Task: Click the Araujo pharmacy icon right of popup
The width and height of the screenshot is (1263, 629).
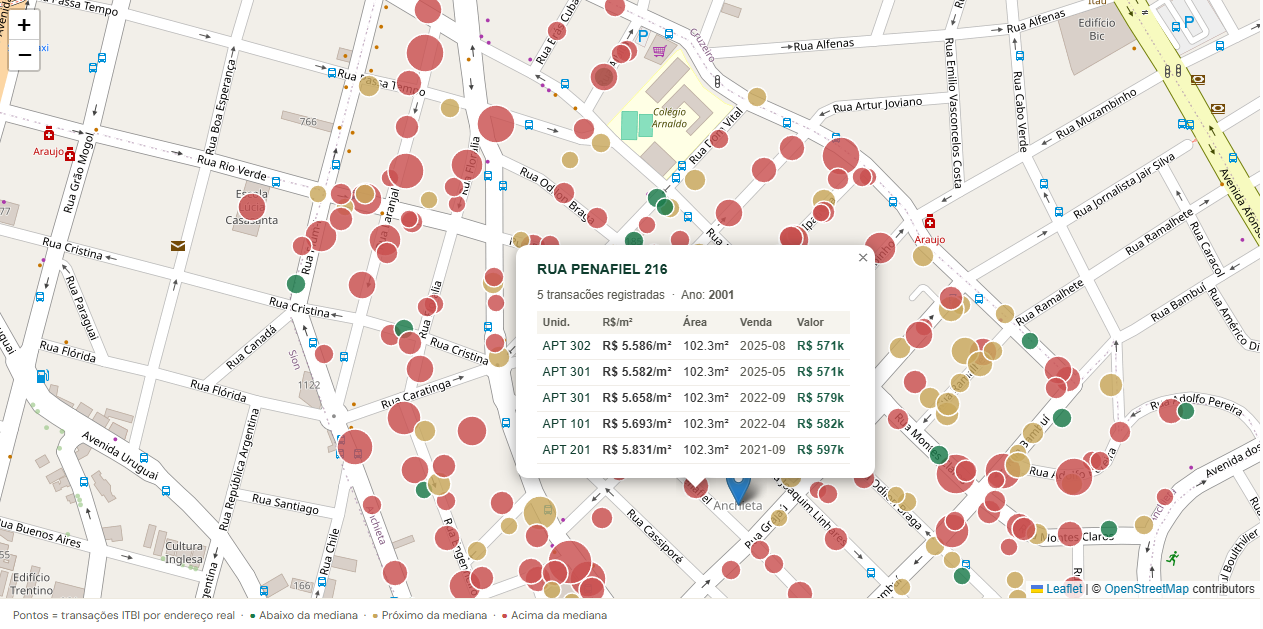Action: point(929,222)
